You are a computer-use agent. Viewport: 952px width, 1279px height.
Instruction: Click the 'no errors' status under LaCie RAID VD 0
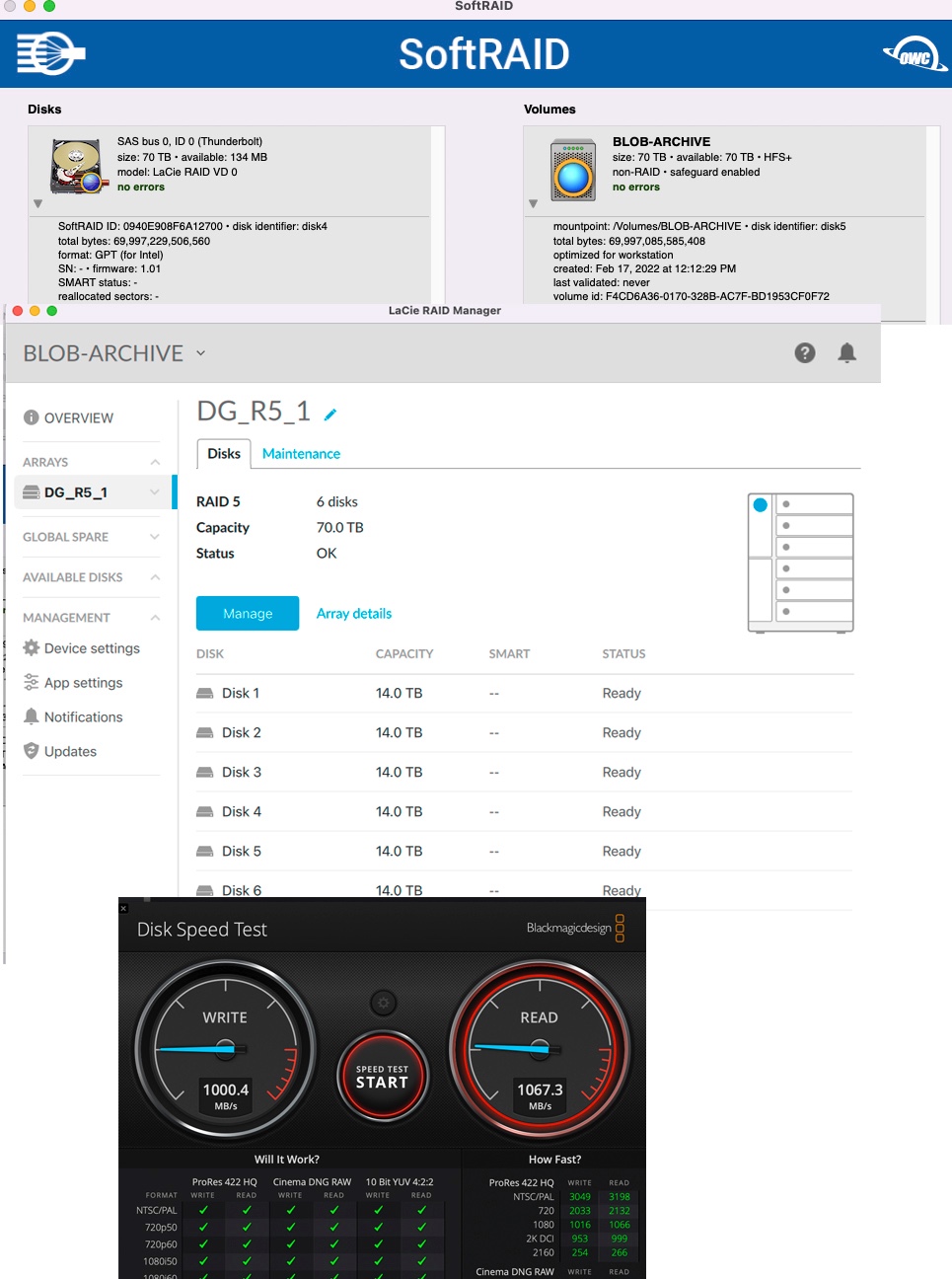click(x=141, y=187)
